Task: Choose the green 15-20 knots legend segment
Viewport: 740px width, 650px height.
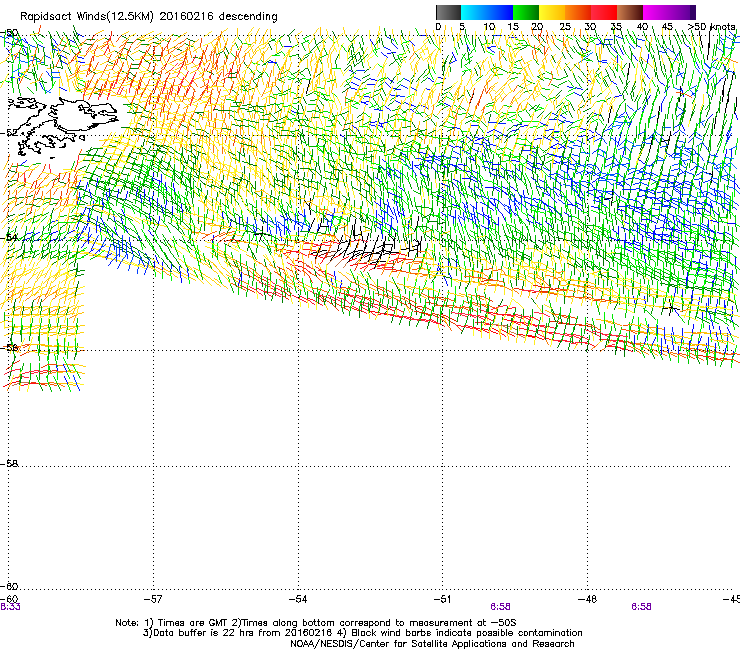Action: [x=526, y=12]
